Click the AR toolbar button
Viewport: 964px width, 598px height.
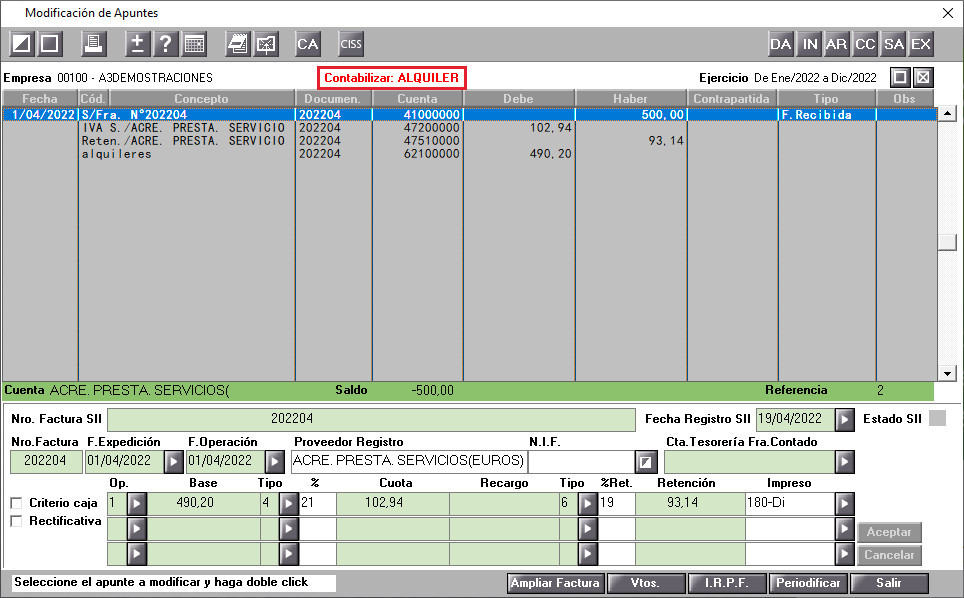(x=836, y=44)
